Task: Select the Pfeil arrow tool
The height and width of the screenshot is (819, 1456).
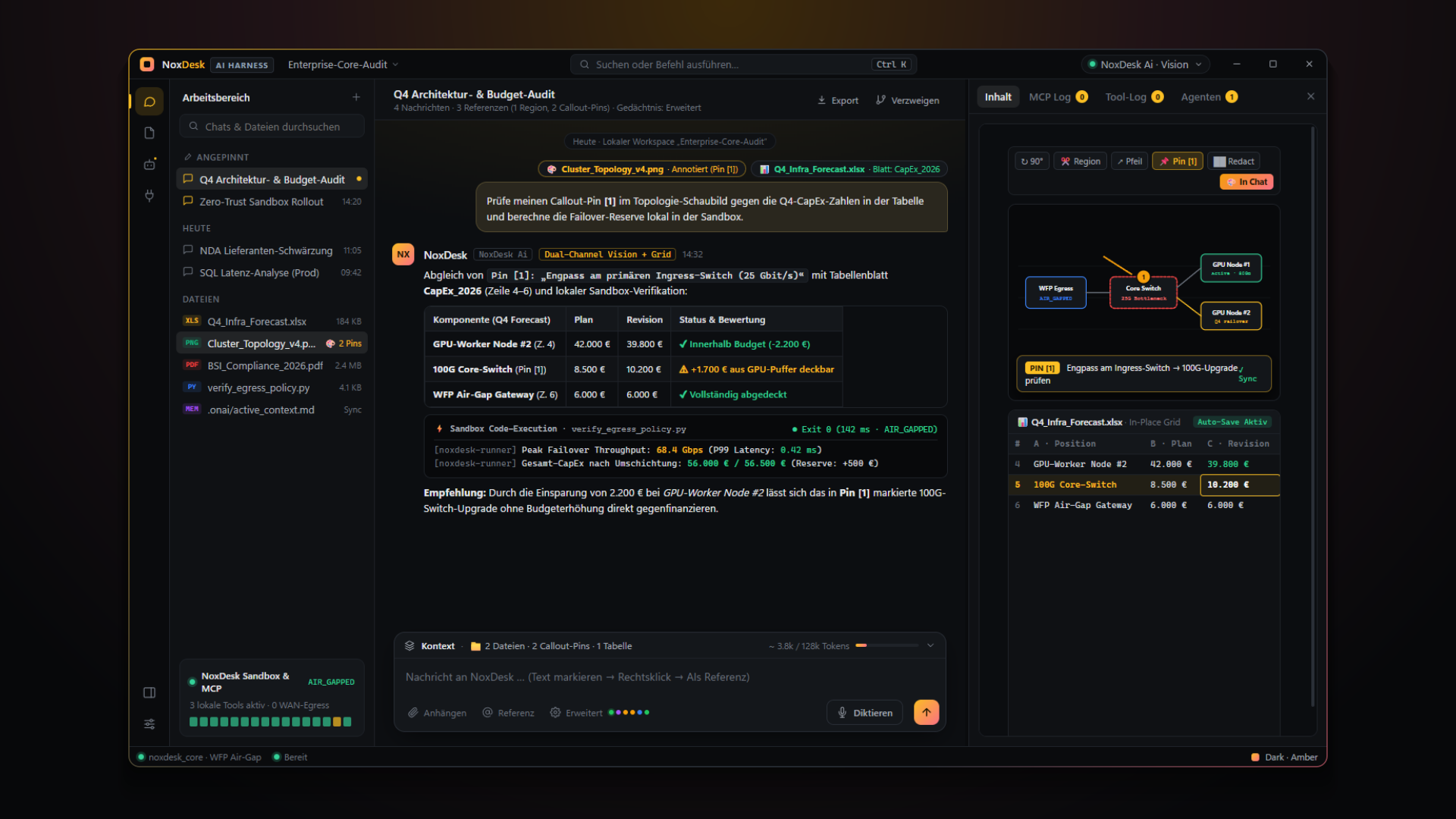Action: 1129,162
